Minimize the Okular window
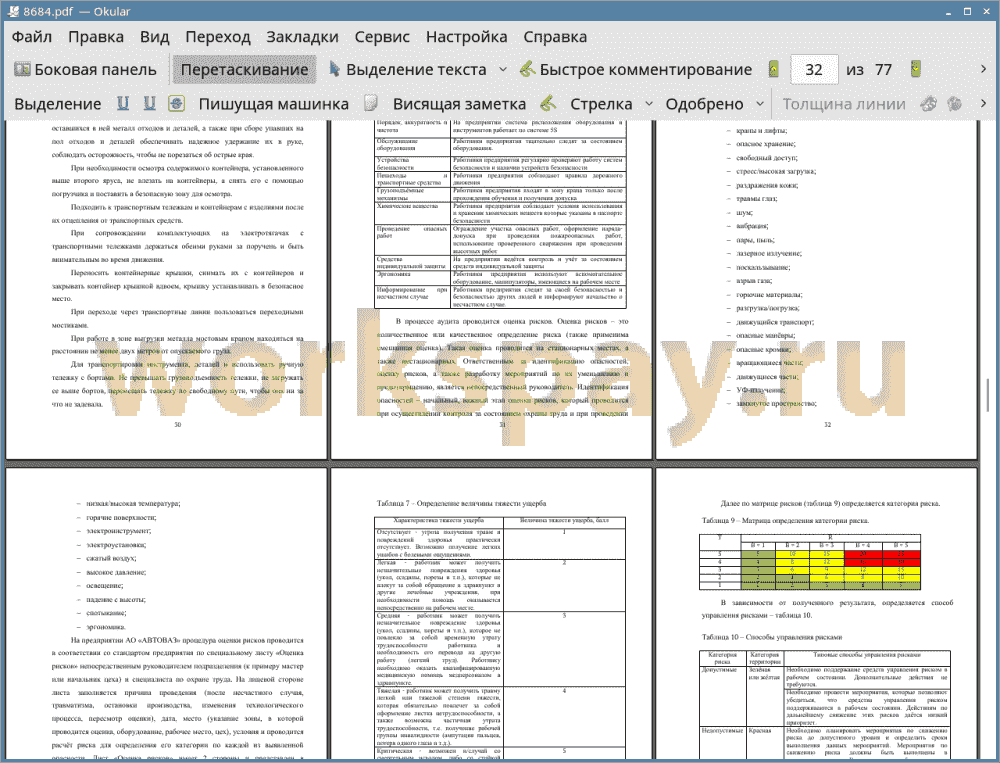This screenshot has height=763, width=1000. (x=949, y=11)
